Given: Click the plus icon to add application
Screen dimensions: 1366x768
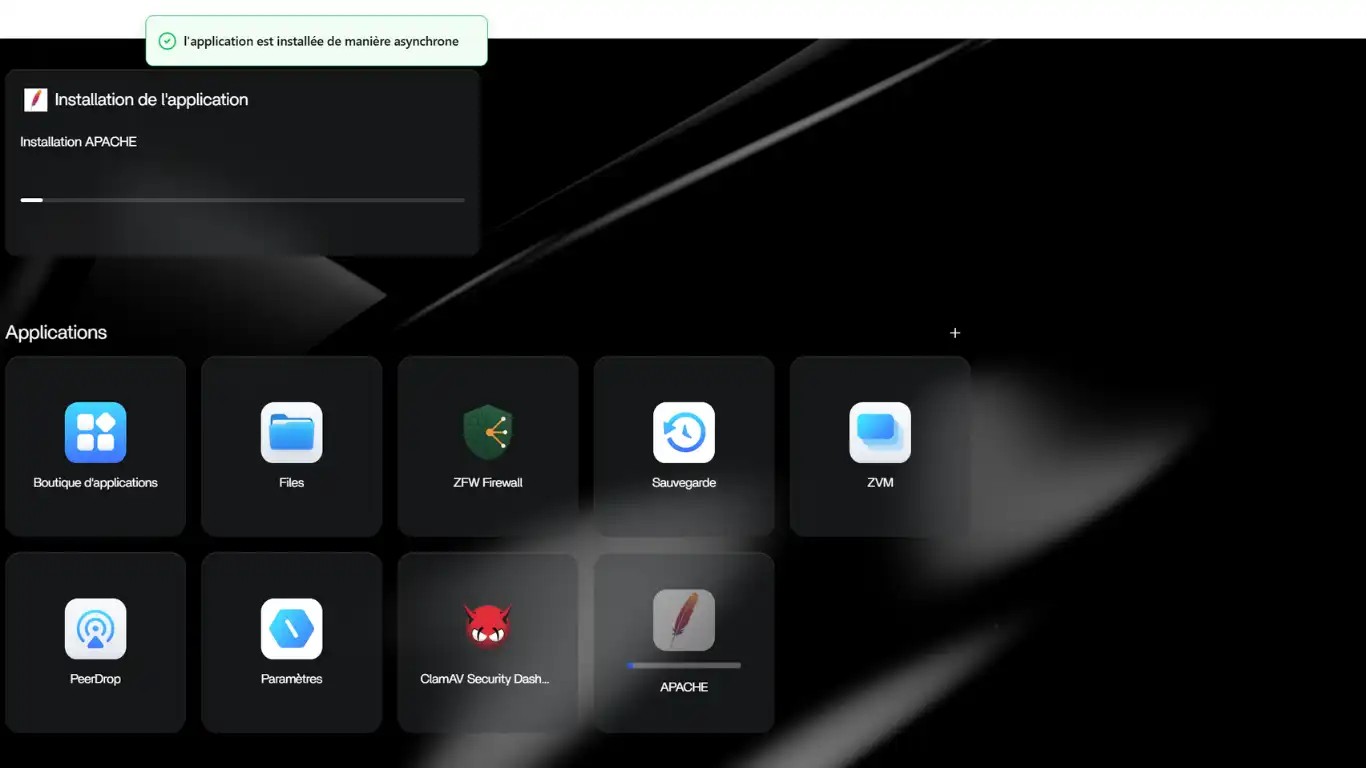Looking at the screenshot, I should tap(955, 333).
